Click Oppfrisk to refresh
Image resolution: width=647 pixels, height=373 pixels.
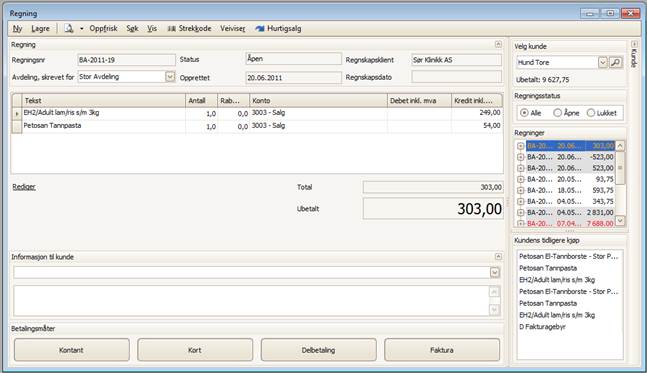(x=103, y=28)
